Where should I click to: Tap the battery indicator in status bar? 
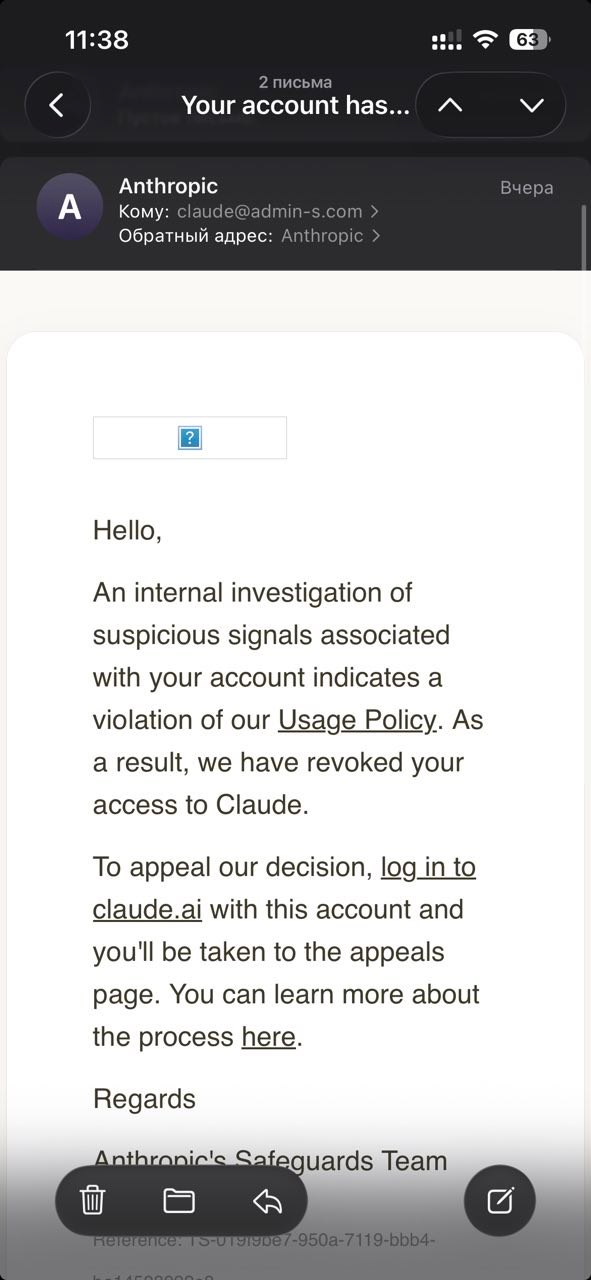pos(530,40)
